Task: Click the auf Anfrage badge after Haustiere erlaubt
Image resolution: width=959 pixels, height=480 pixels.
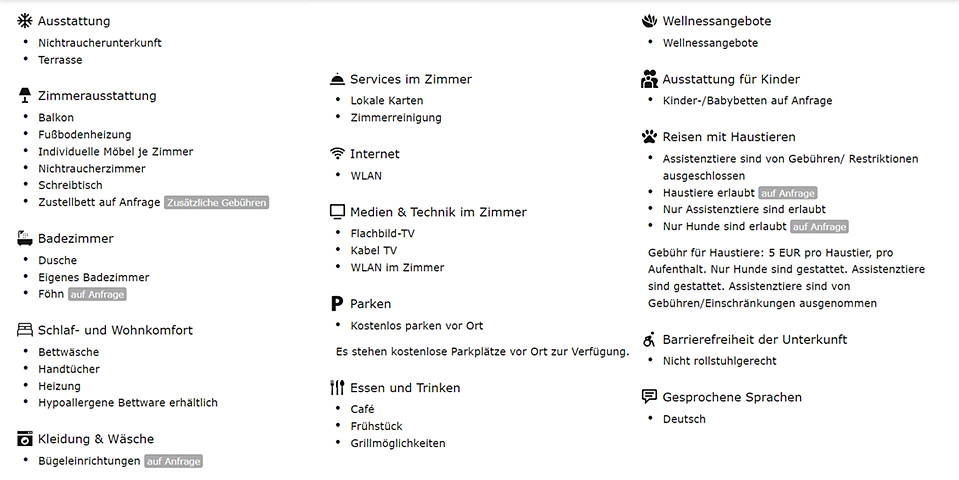Action: [x=788, y=193]
